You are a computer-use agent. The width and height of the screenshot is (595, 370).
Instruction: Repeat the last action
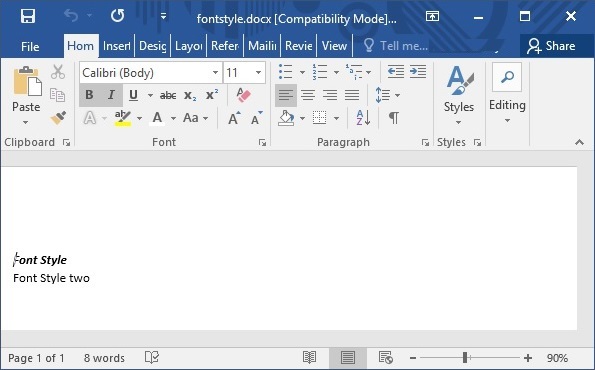(118, 16)
